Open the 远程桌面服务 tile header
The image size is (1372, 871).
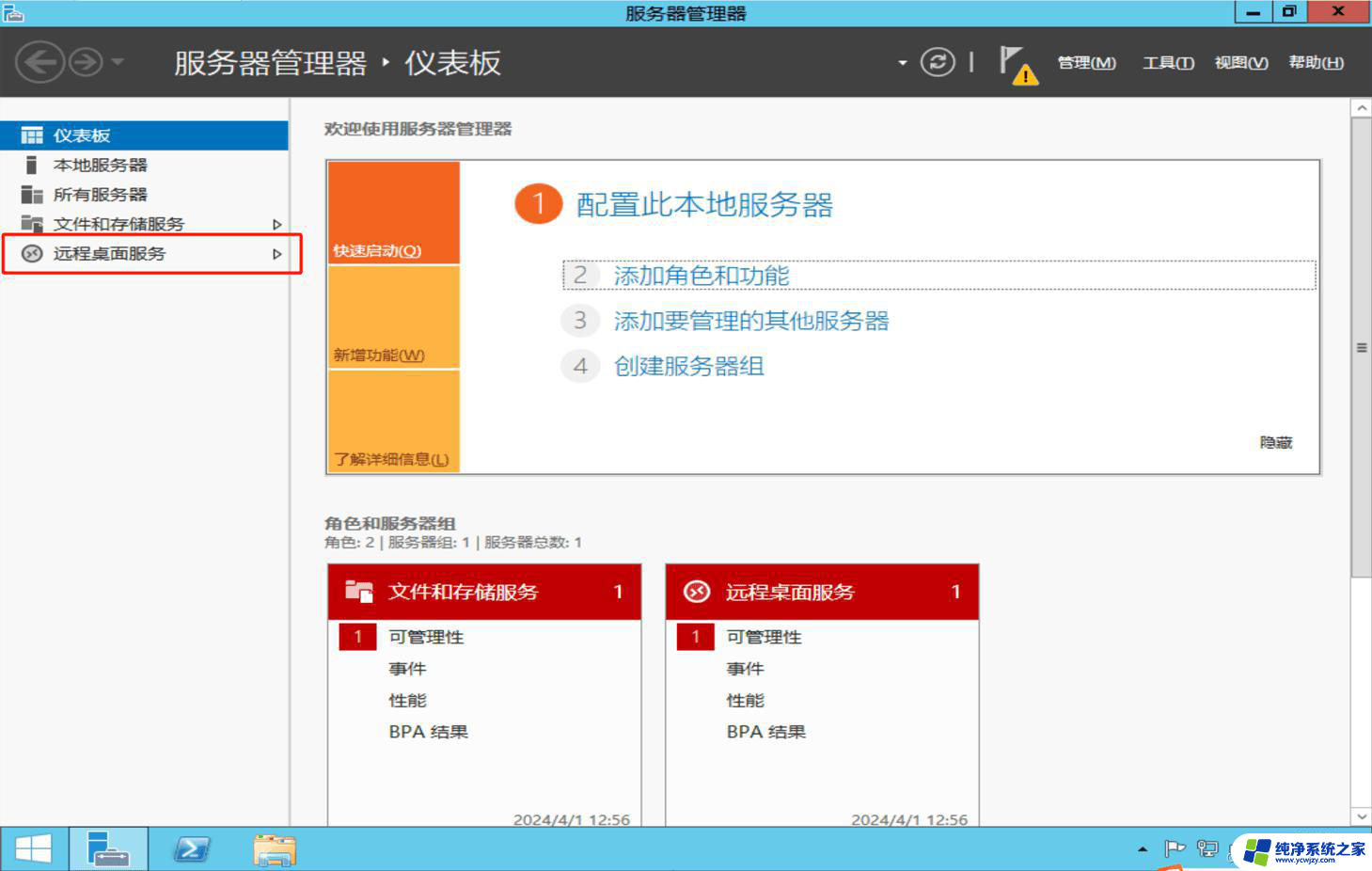coord(822,592)
